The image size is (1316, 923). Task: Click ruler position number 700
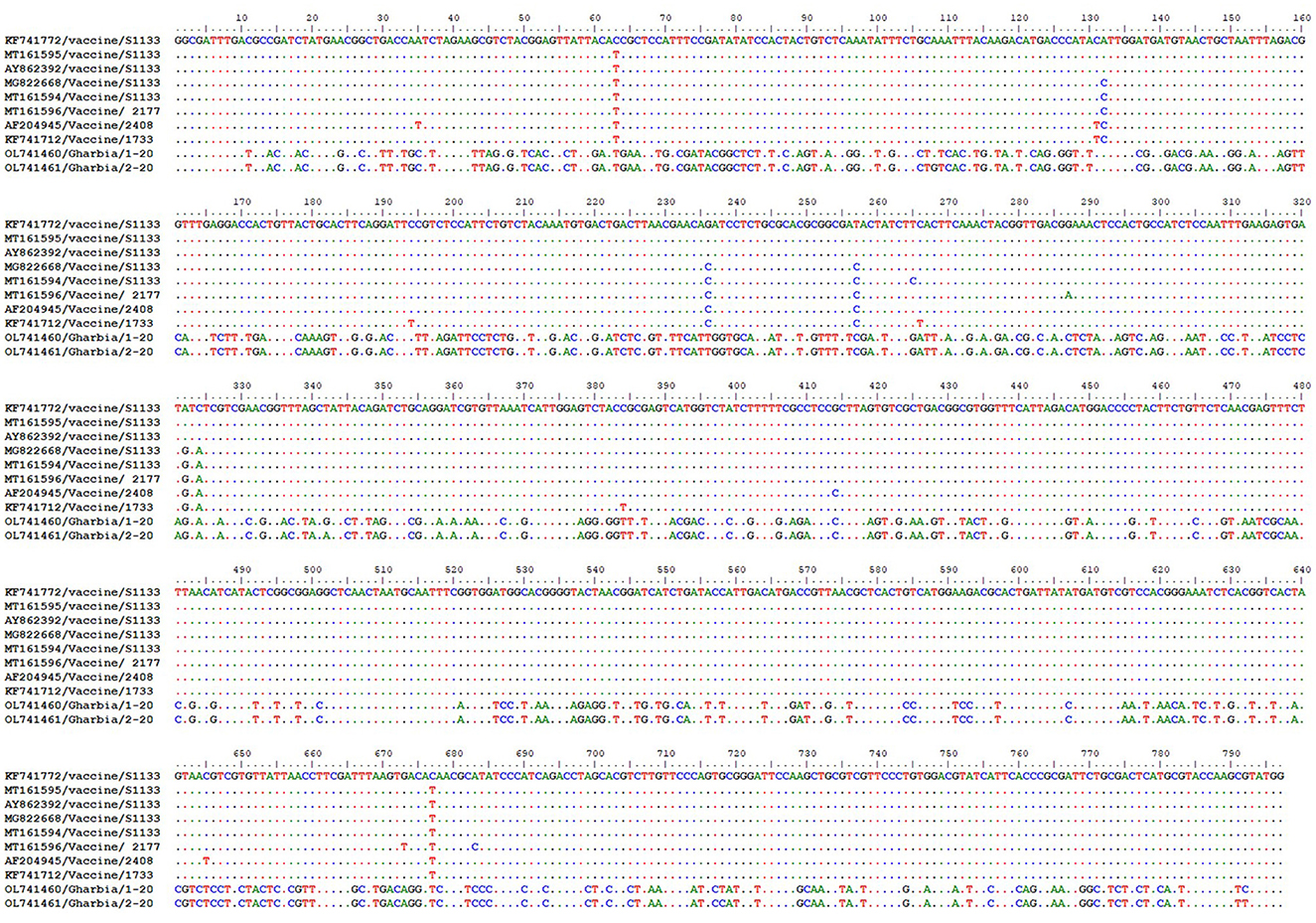595,753
